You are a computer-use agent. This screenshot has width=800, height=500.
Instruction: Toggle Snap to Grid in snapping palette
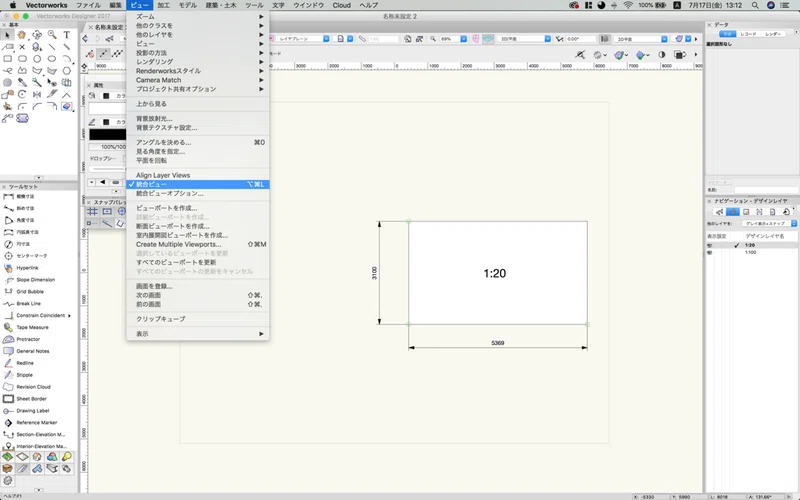[92, 211]
